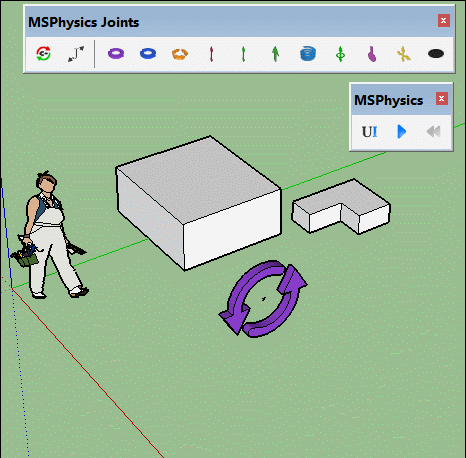Click the gray axes arrow tool icon

click(76, 54)
